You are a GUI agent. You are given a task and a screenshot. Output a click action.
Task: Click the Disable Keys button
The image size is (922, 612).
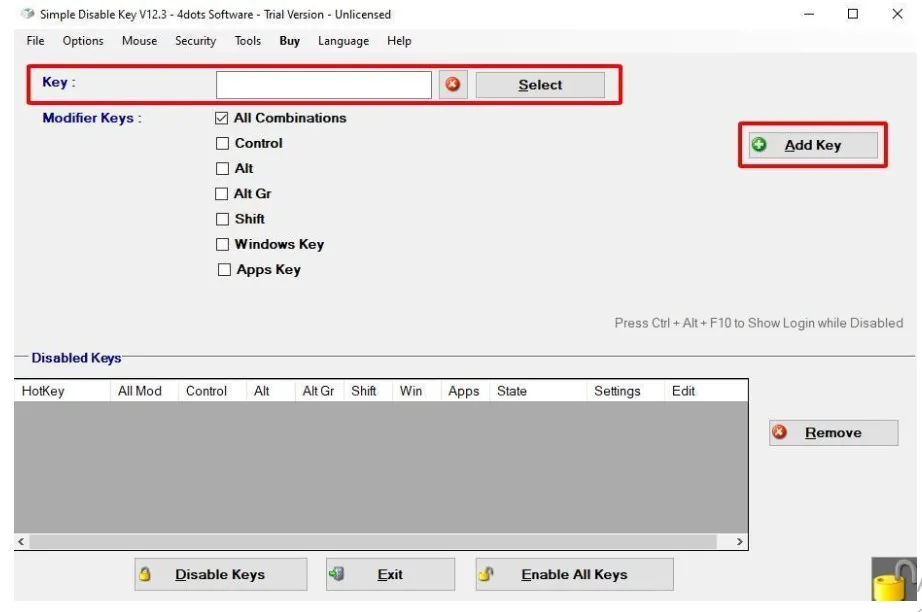(x=207, y=574)
